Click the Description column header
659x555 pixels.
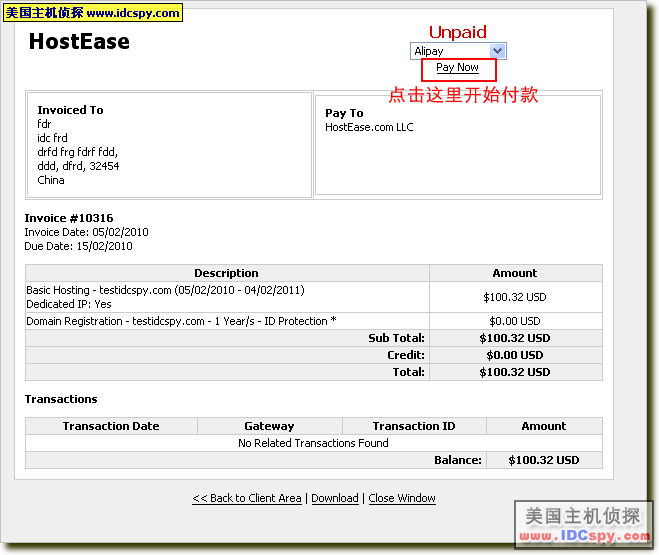point(226,273)
